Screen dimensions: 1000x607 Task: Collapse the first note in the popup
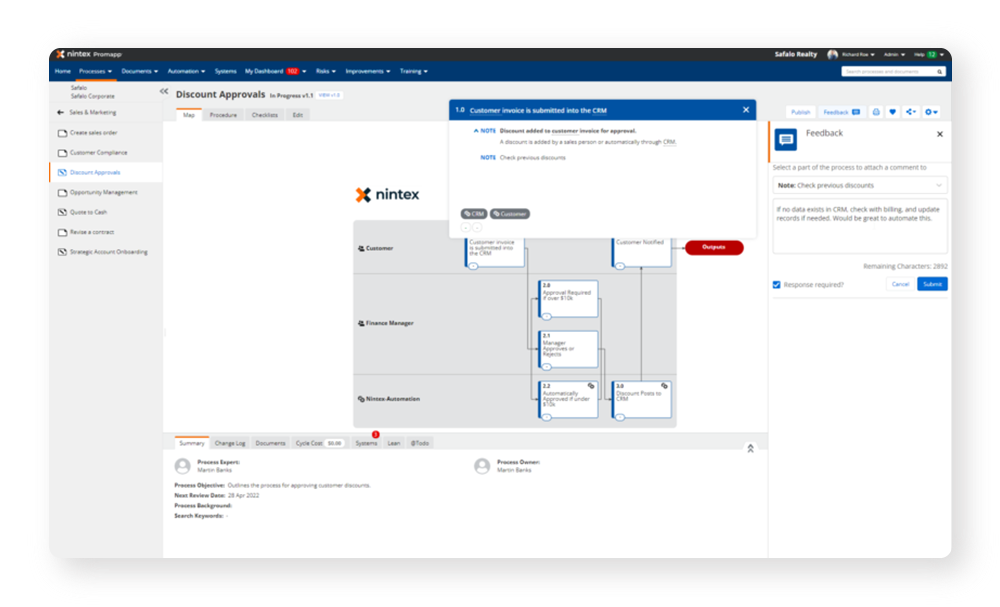476,131
